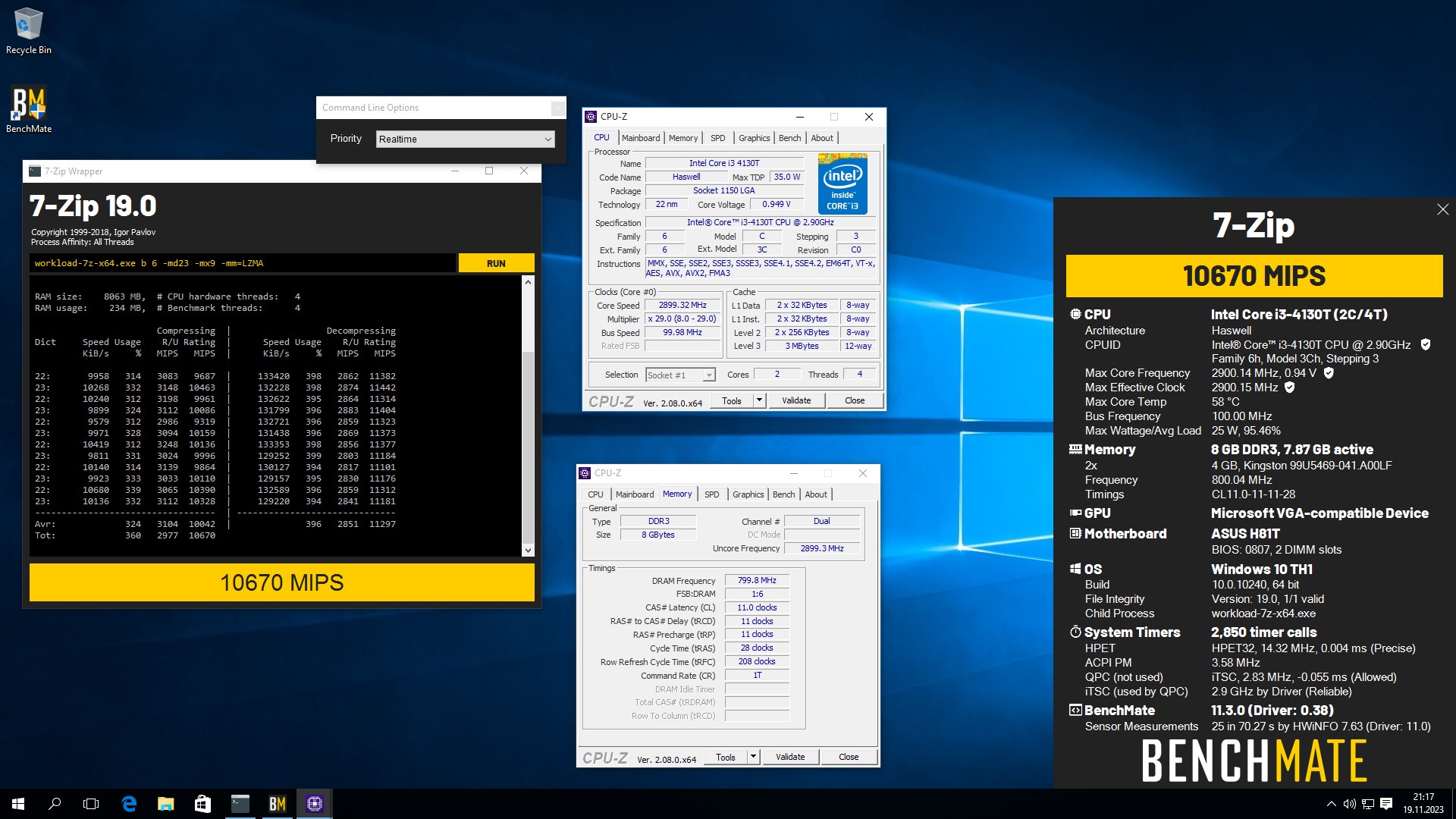The height and width of the screenshot is (819, 1456).
Task: Open the Socket #1 selection dropdown
Action: pos(680,375)
